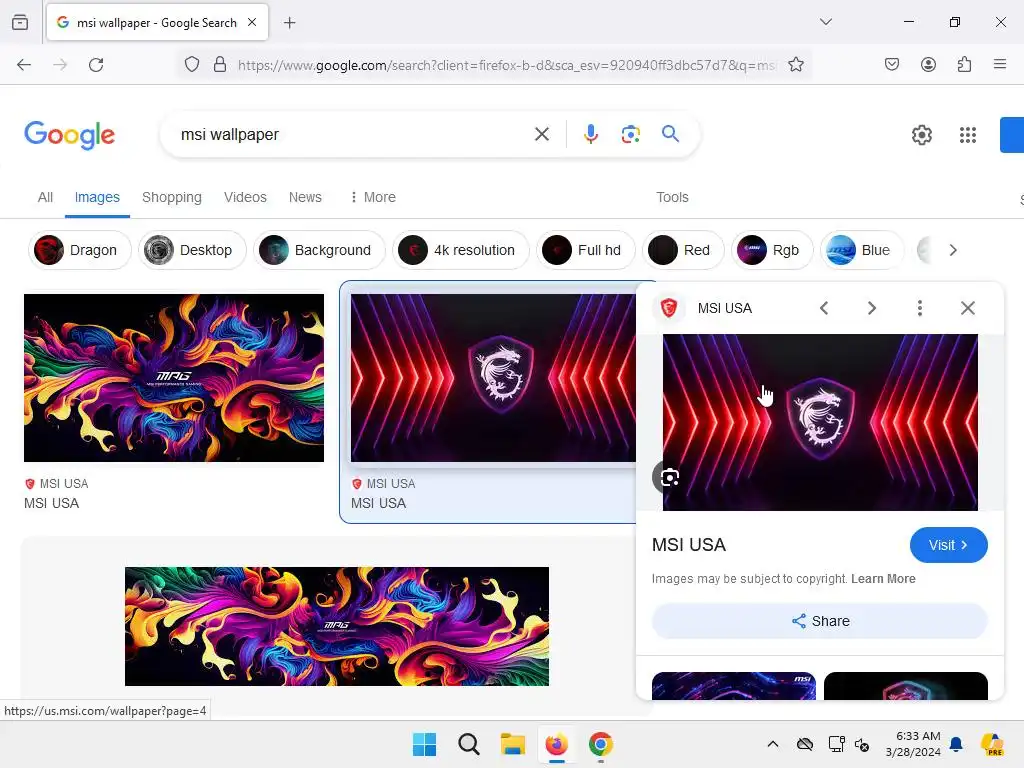Expand the list all tabs chevron
Viewport: 1024px width, 768px height.
(825, 22)
